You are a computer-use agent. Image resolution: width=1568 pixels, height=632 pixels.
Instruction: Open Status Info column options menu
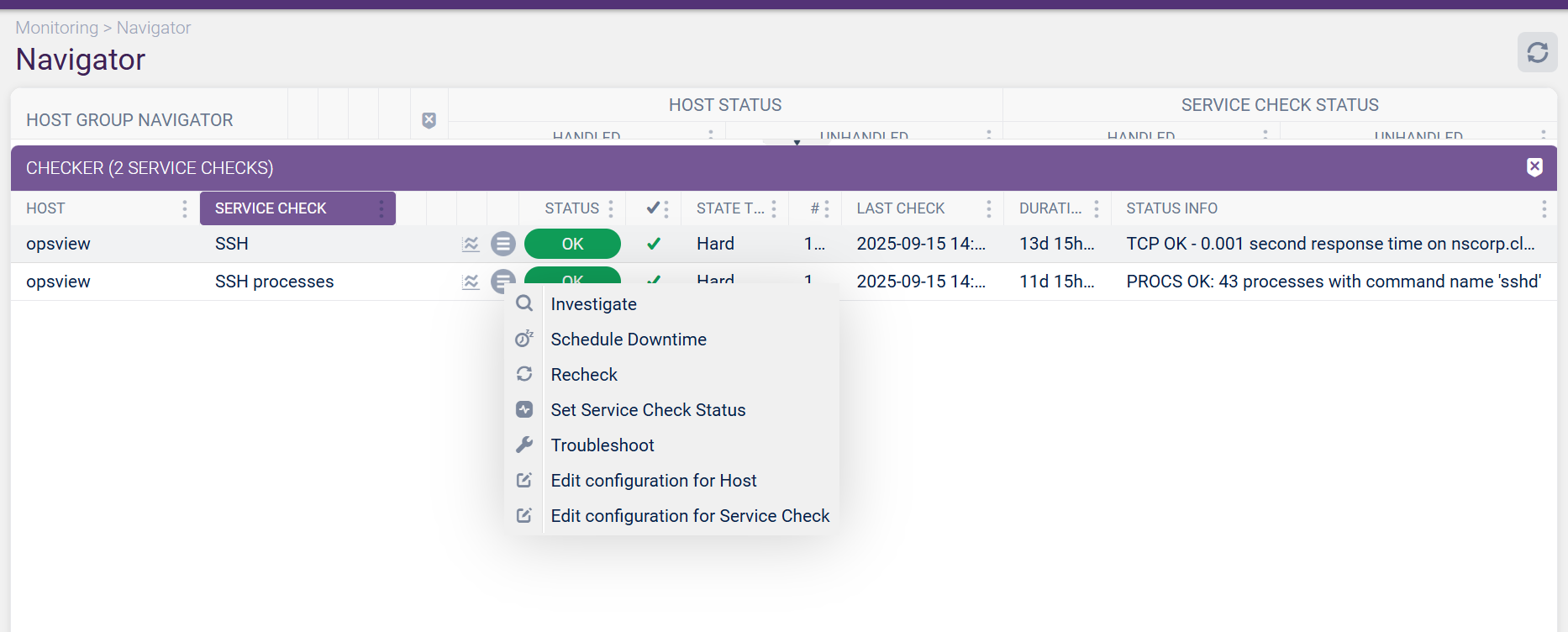(1544, 208)
